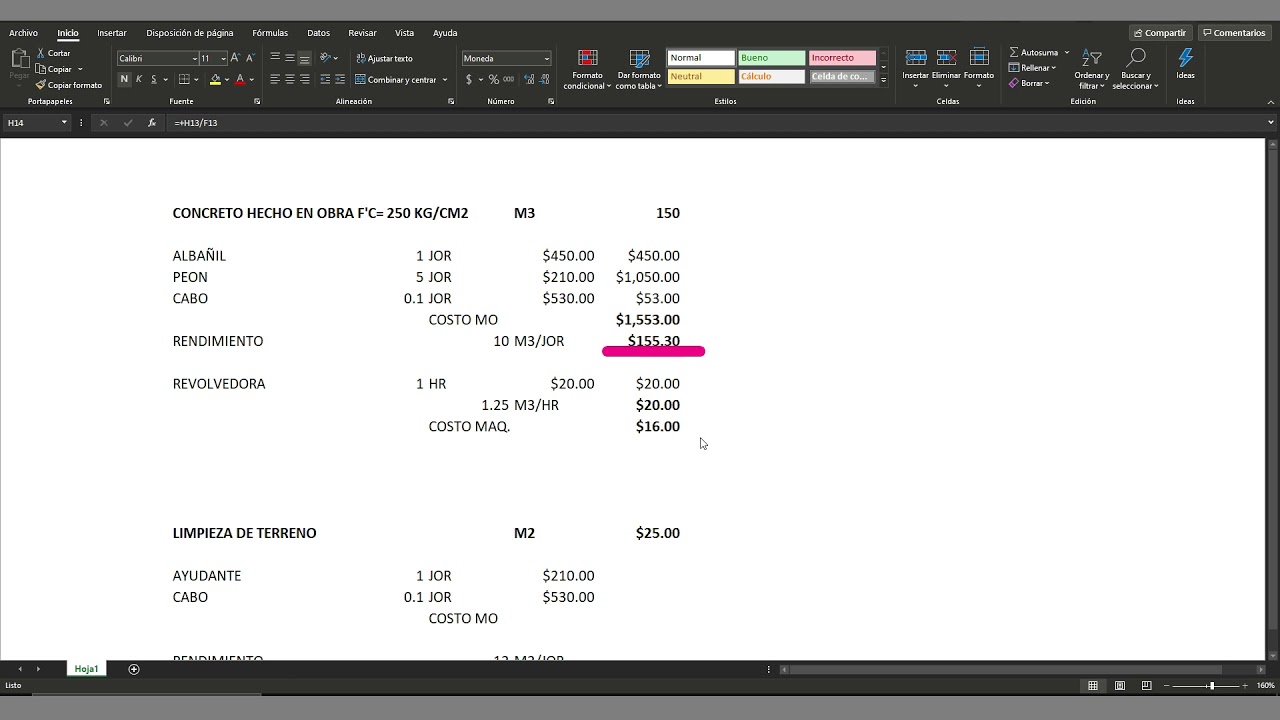This screenshot has height=720, width=1280.
Task: Expand Combinar y centrar dropdown arrow
Action: (x=445, y=79)
